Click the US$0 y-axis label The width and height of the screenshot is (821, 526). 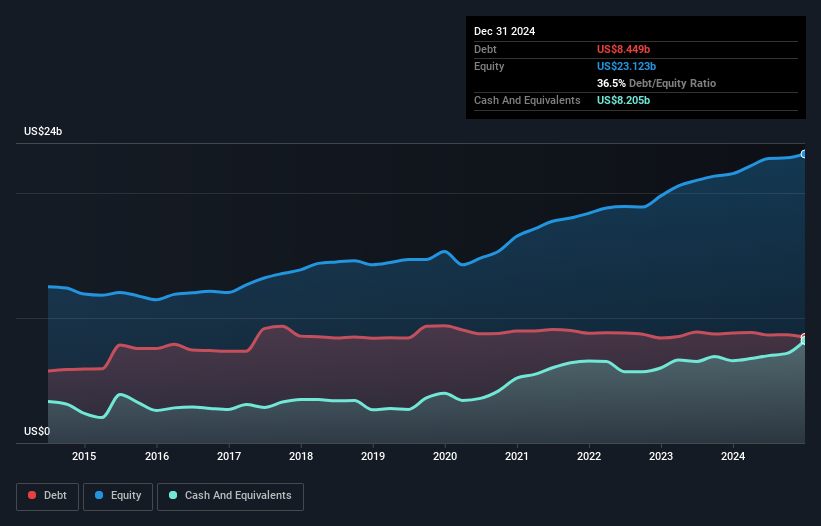39,432
